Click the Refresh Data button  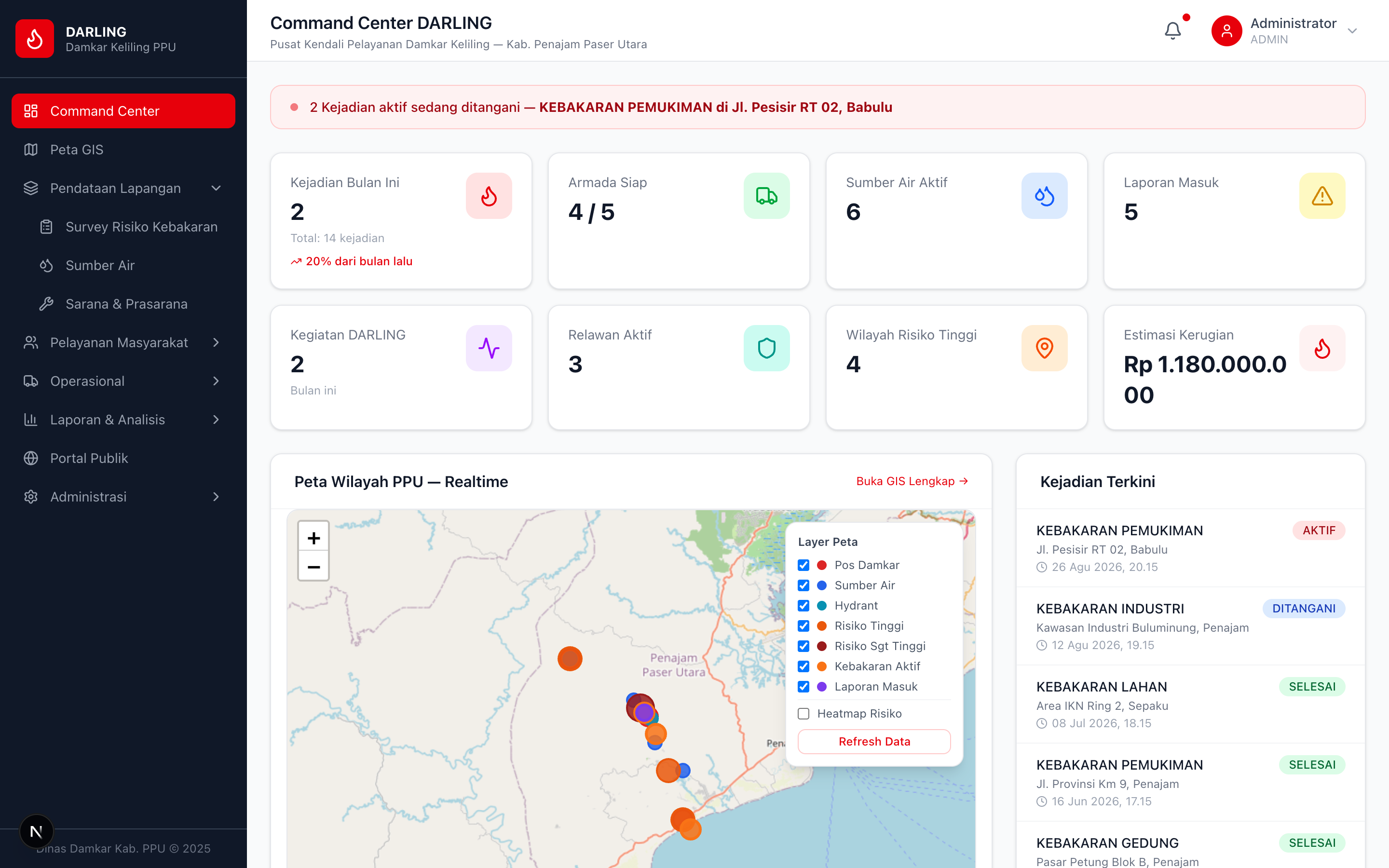[x=874, y=741]
